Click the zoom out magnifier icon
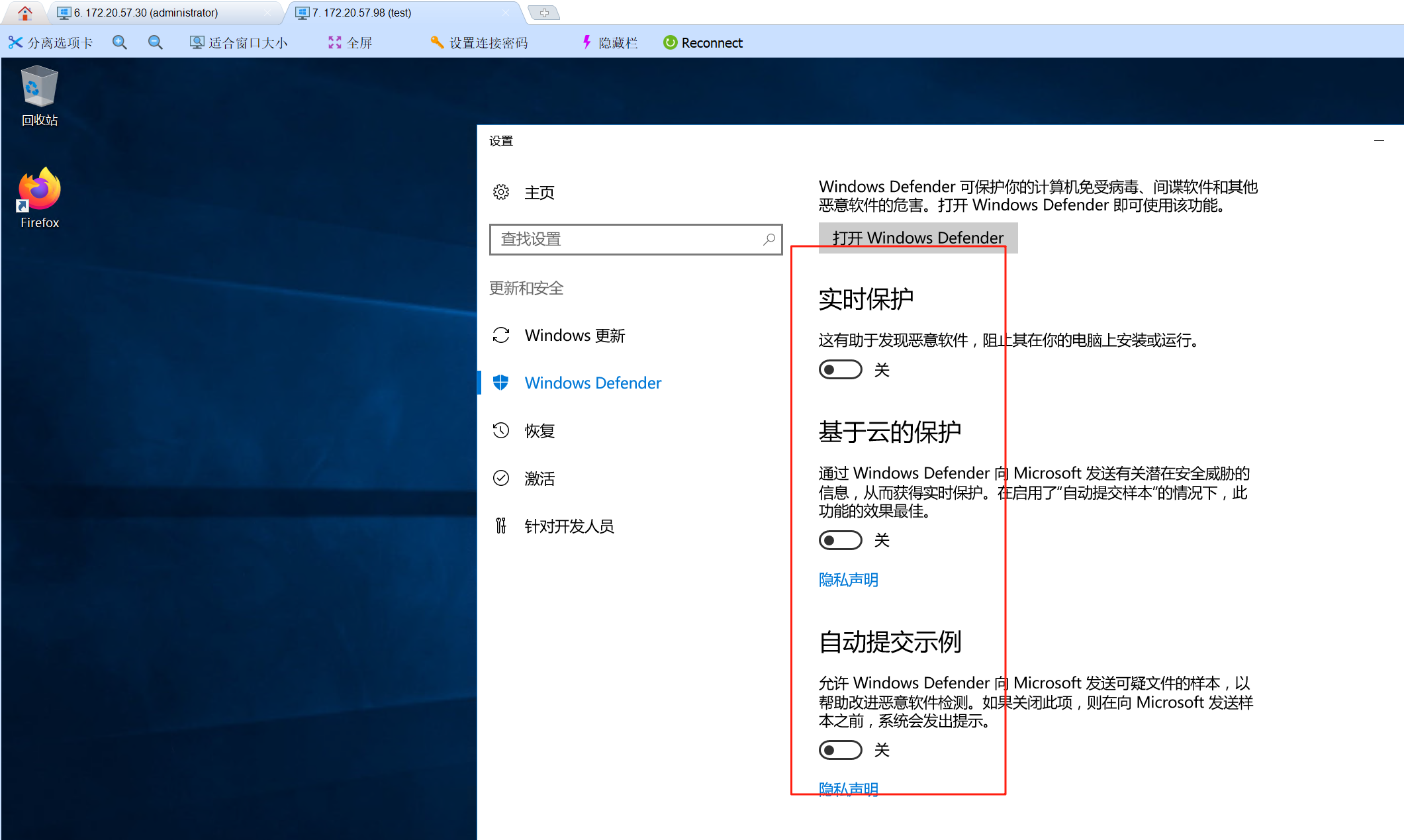Viewport: 1404px width, 840px height. click(x=156, y=42)
